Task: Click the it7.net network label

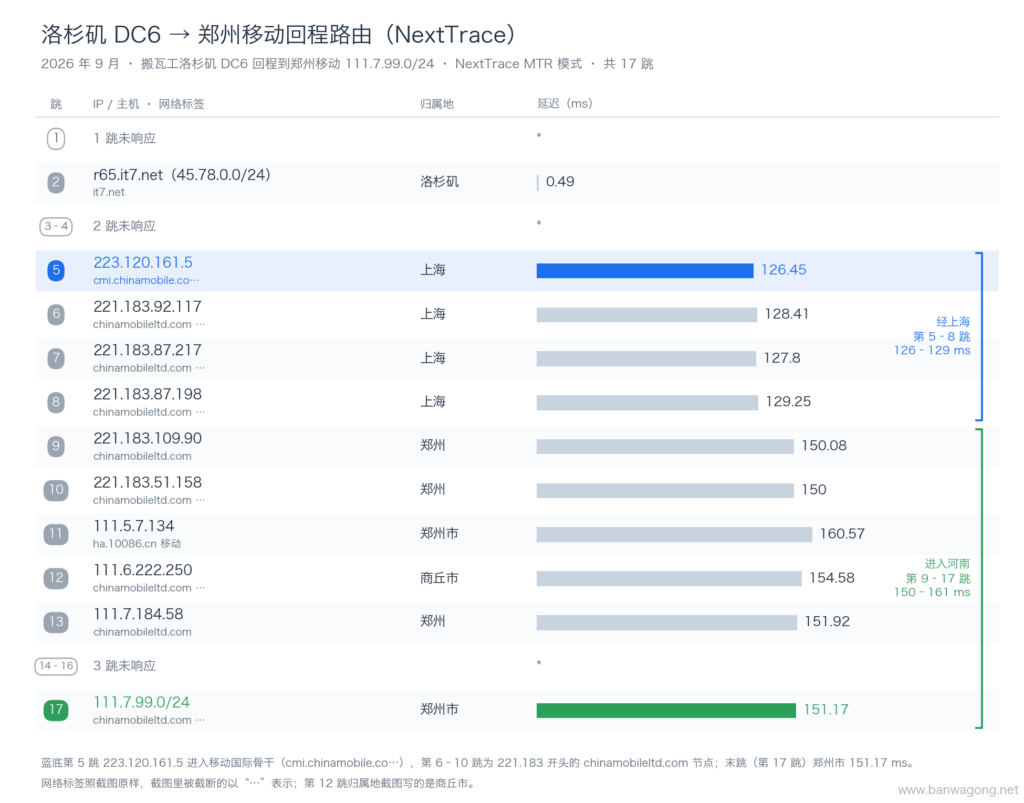Action: [x=108, y=192]
